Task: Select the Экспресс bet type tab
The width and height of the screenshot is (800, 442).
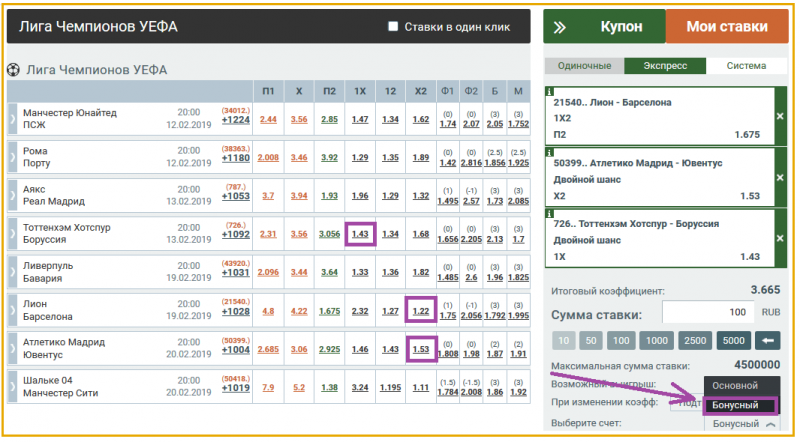Action: point(665,66)
